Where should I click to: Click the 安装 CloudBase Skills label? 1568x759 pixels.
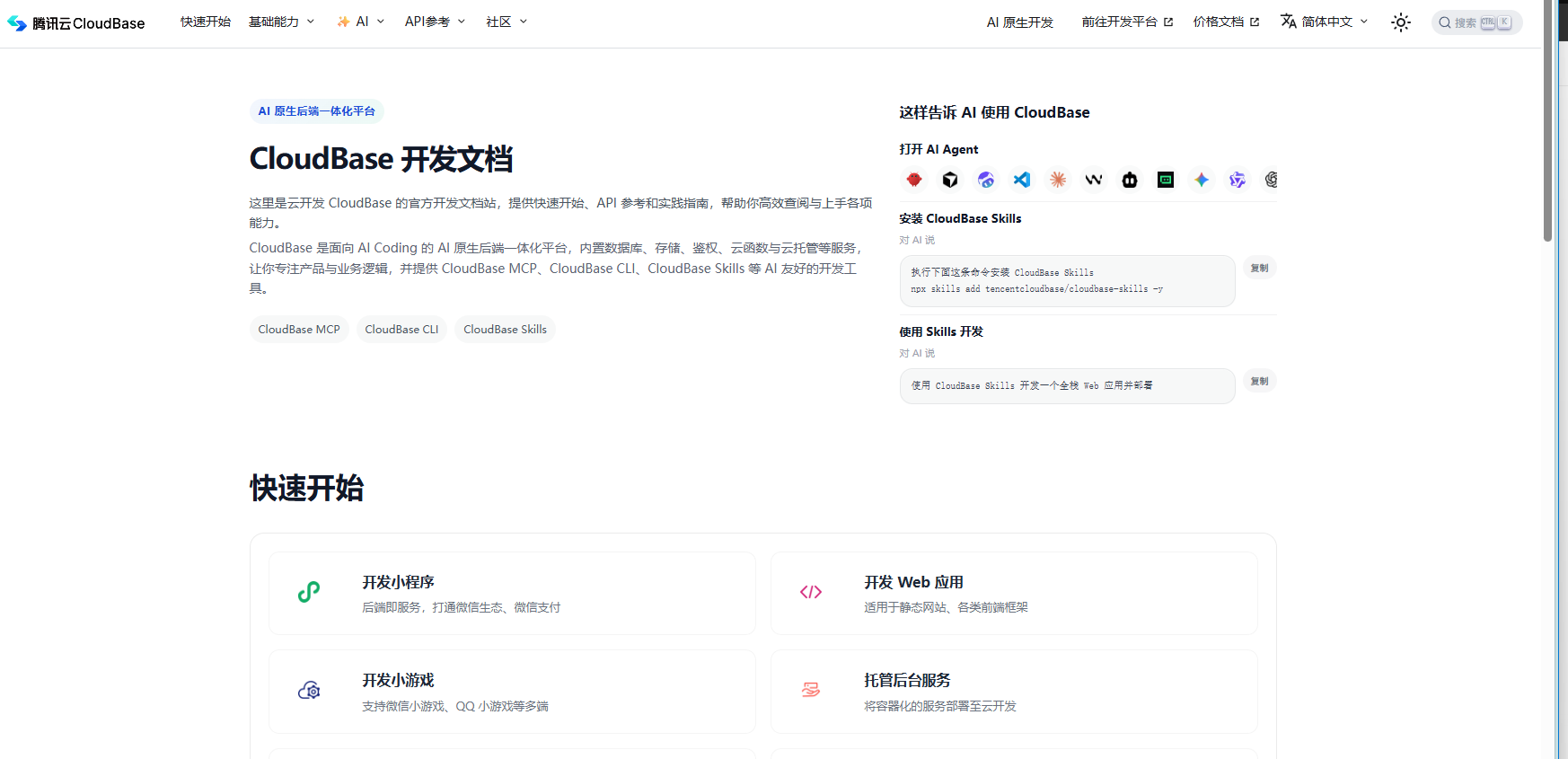[x=960, y=218]
